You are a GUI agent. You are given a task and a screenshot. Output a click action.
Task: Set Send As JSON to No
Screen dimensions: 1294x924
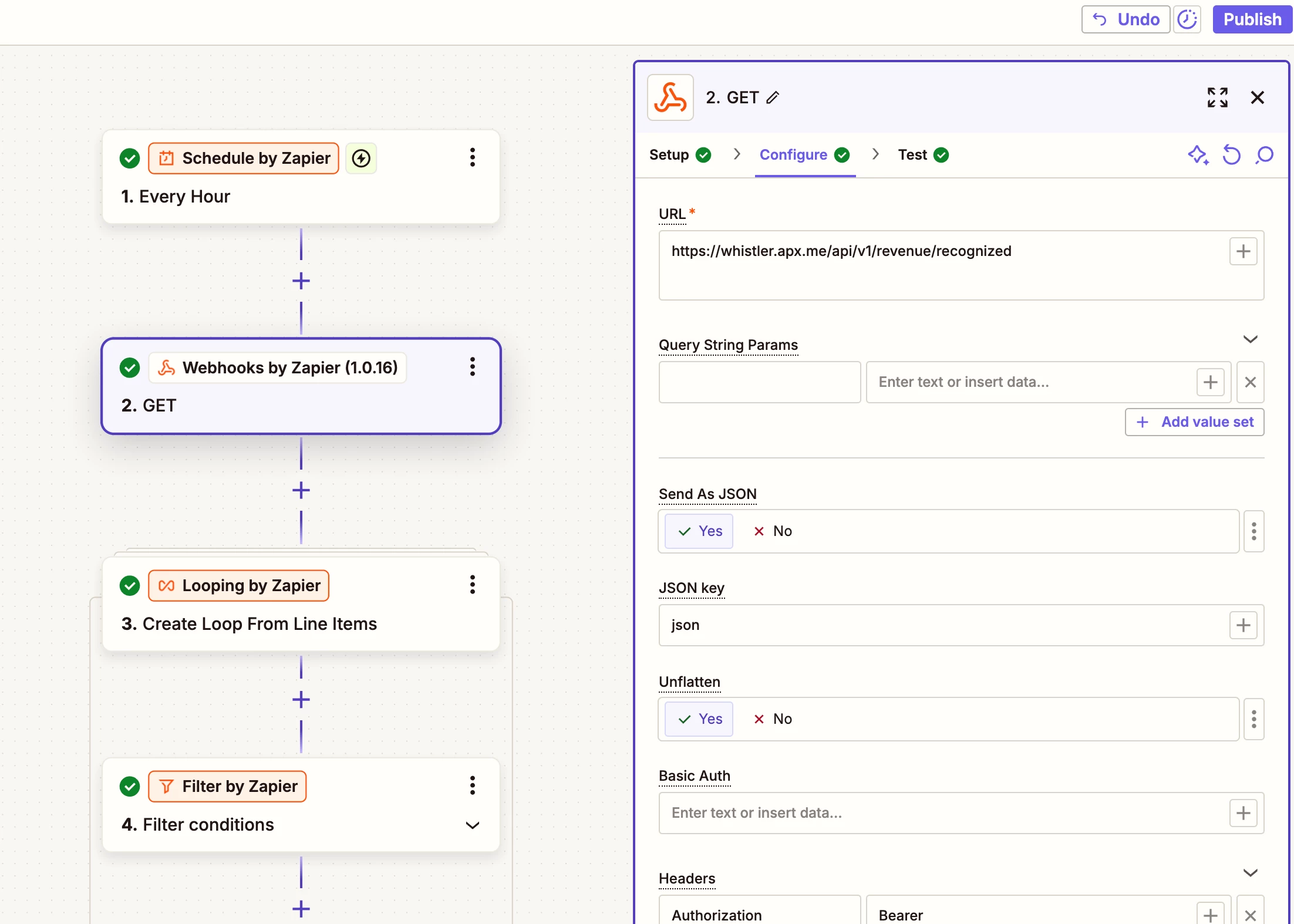(x=772, y=531)
